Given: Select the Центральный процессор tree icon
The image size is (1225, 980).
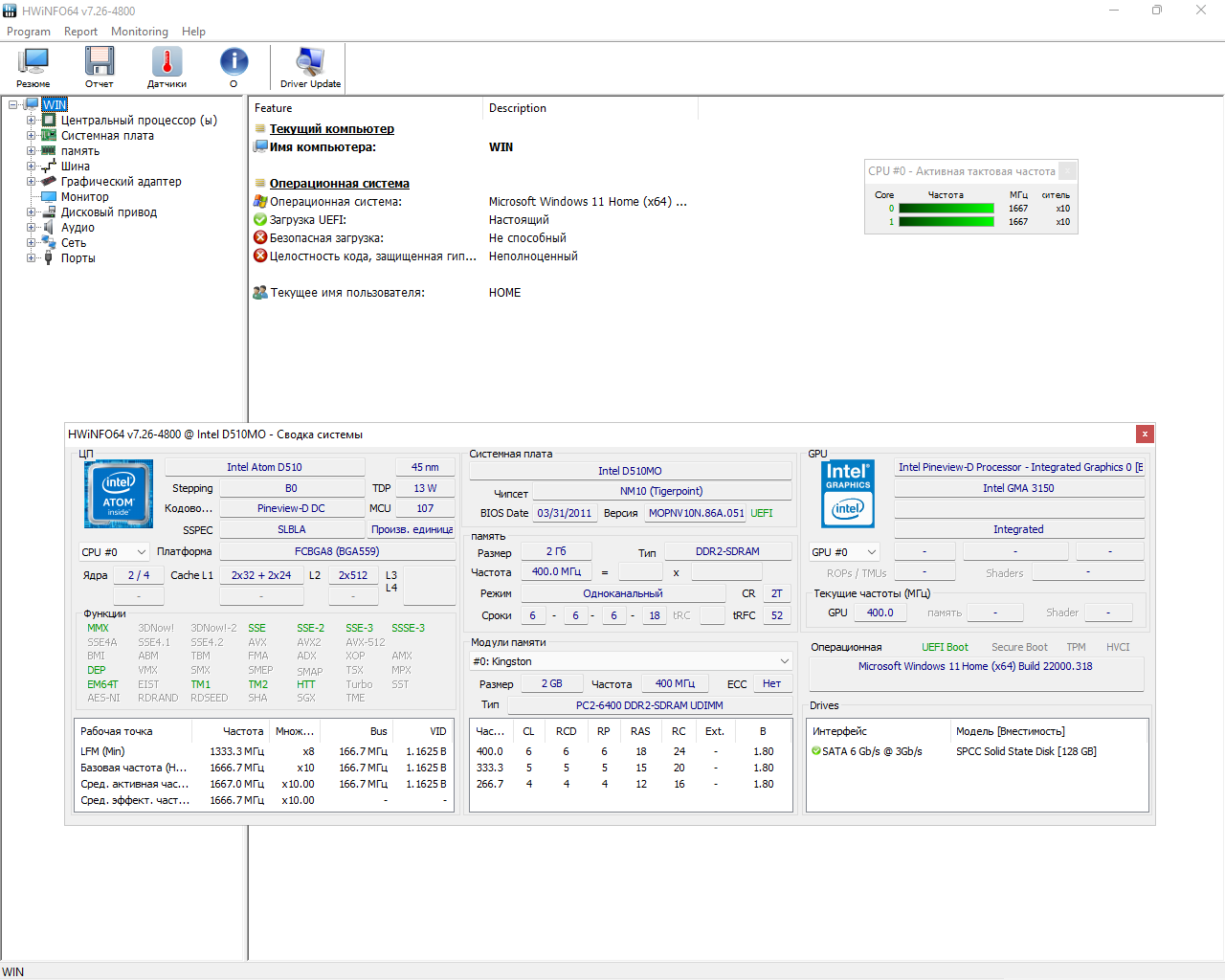Looking at the screenshot, I should point(49,120).
